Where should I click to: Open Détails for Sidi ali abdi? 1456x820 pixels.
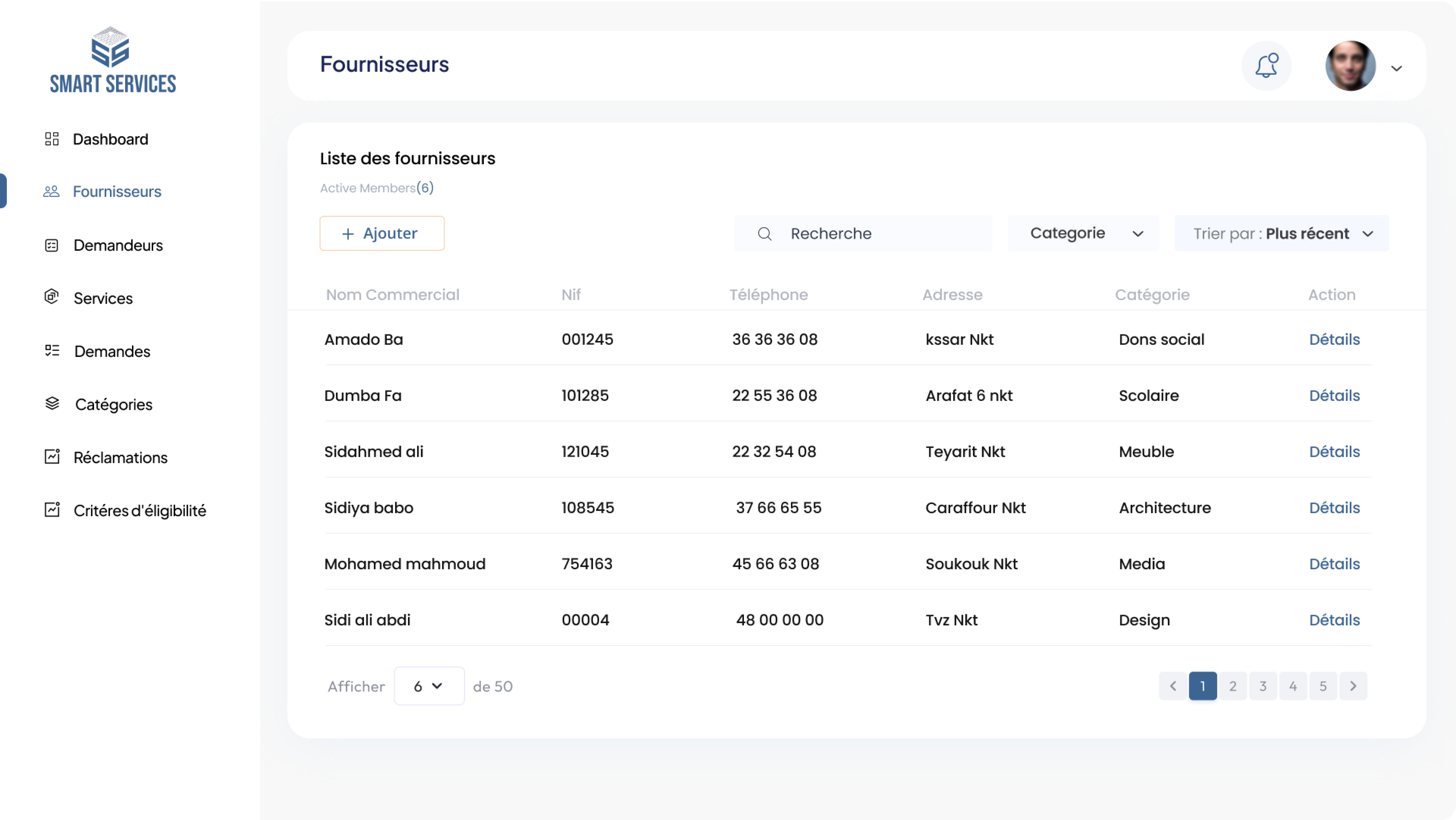point(1334,620)
